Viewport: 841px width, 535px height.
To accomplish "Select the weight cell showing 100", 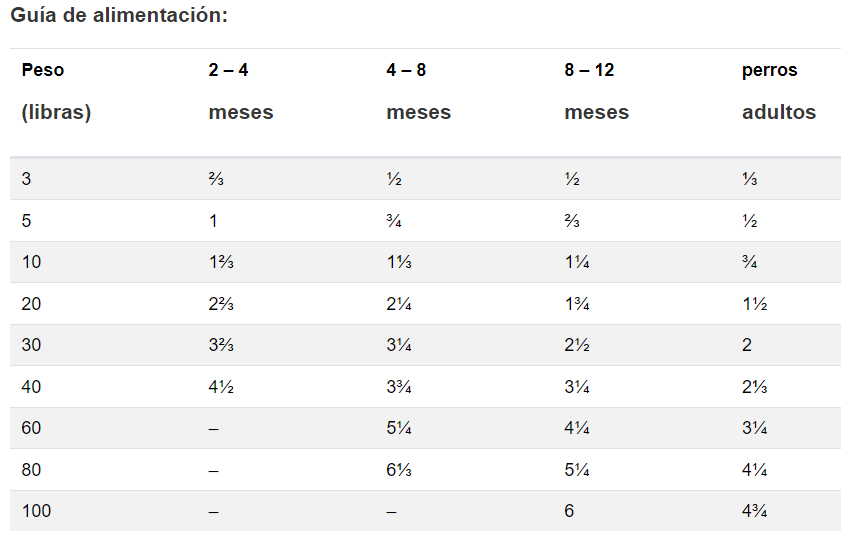I will (x=36, y=511).
